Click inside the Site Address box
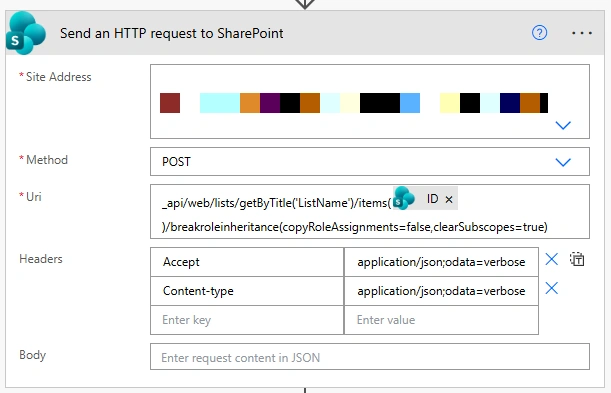 370,101
